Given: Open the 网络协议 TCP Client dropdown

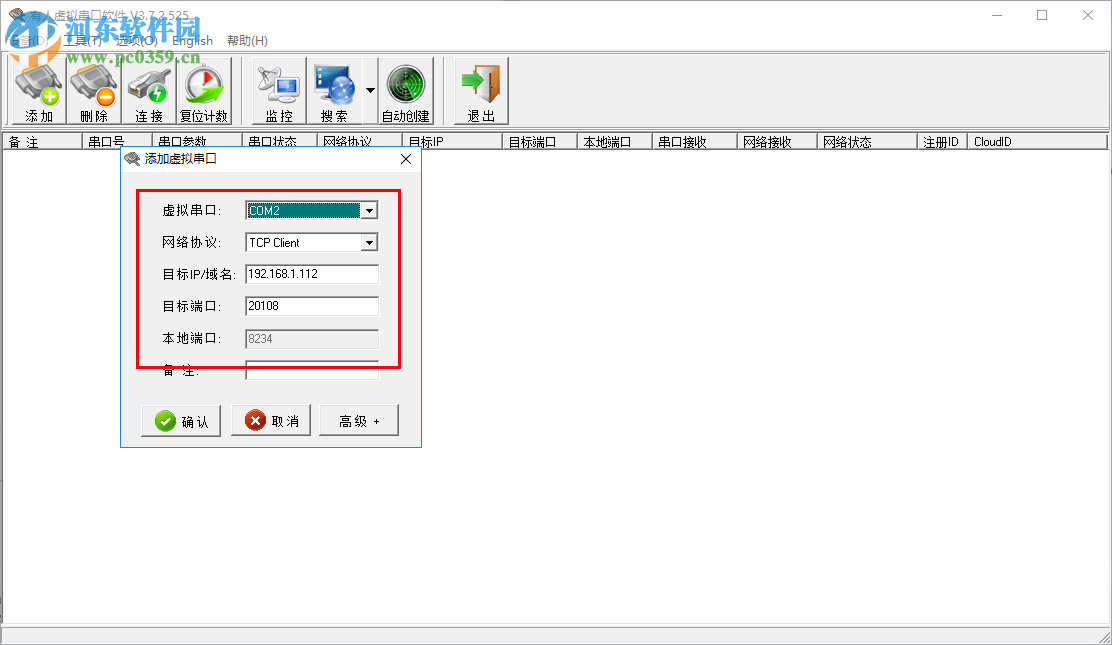Looking at the screenshot, I should pos(370,242).
